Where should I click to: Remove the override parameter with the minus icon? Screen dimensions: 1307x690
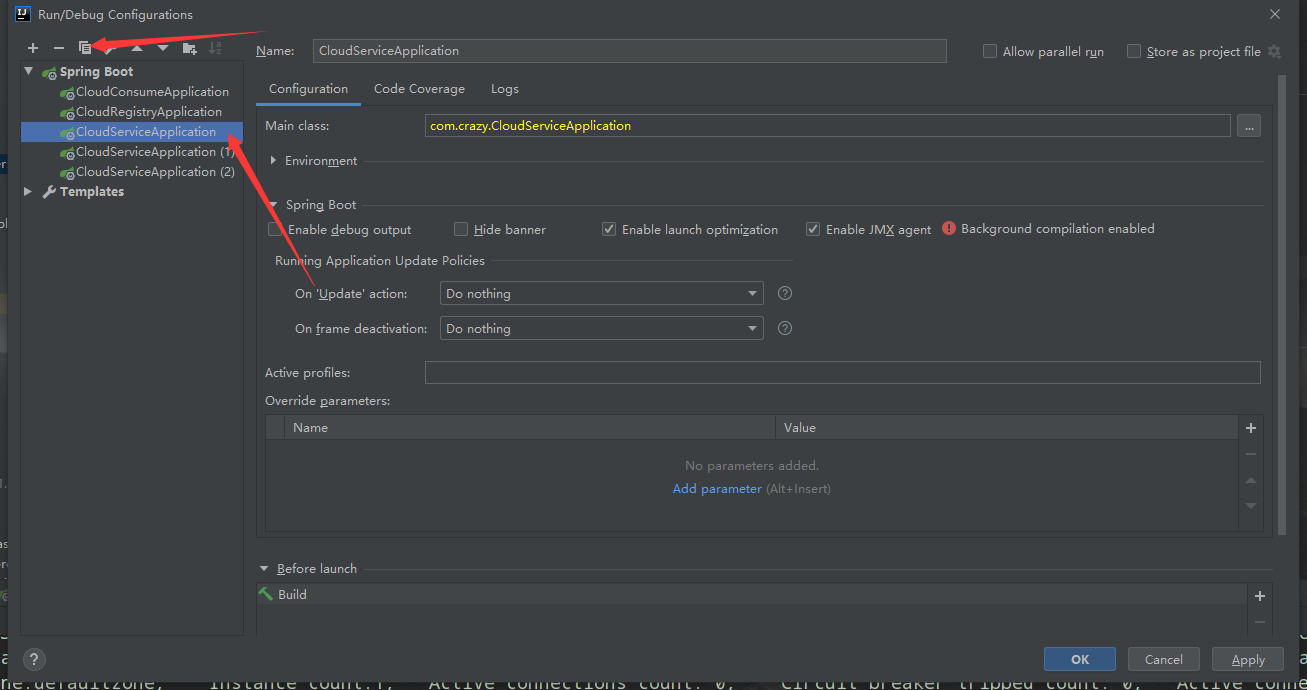click(1250, 454)
